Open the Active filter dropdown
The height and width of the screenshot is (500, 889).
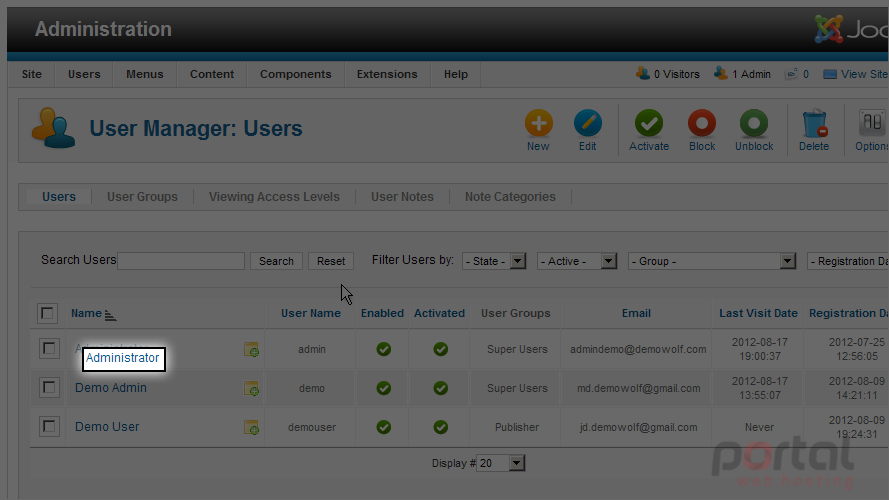(x=577, y=261)
